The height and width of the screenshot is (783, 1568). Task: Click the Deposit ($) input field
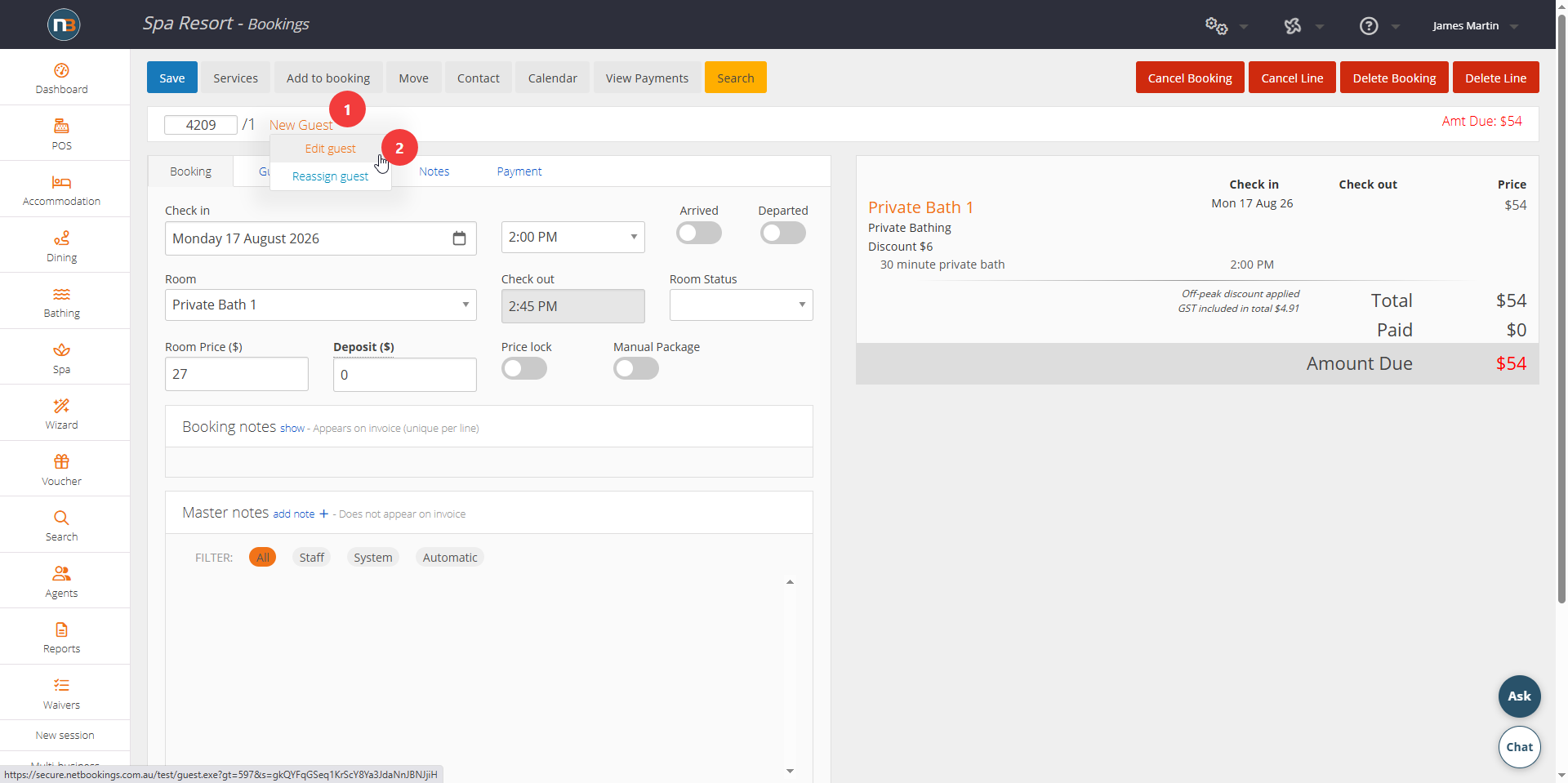404,375
